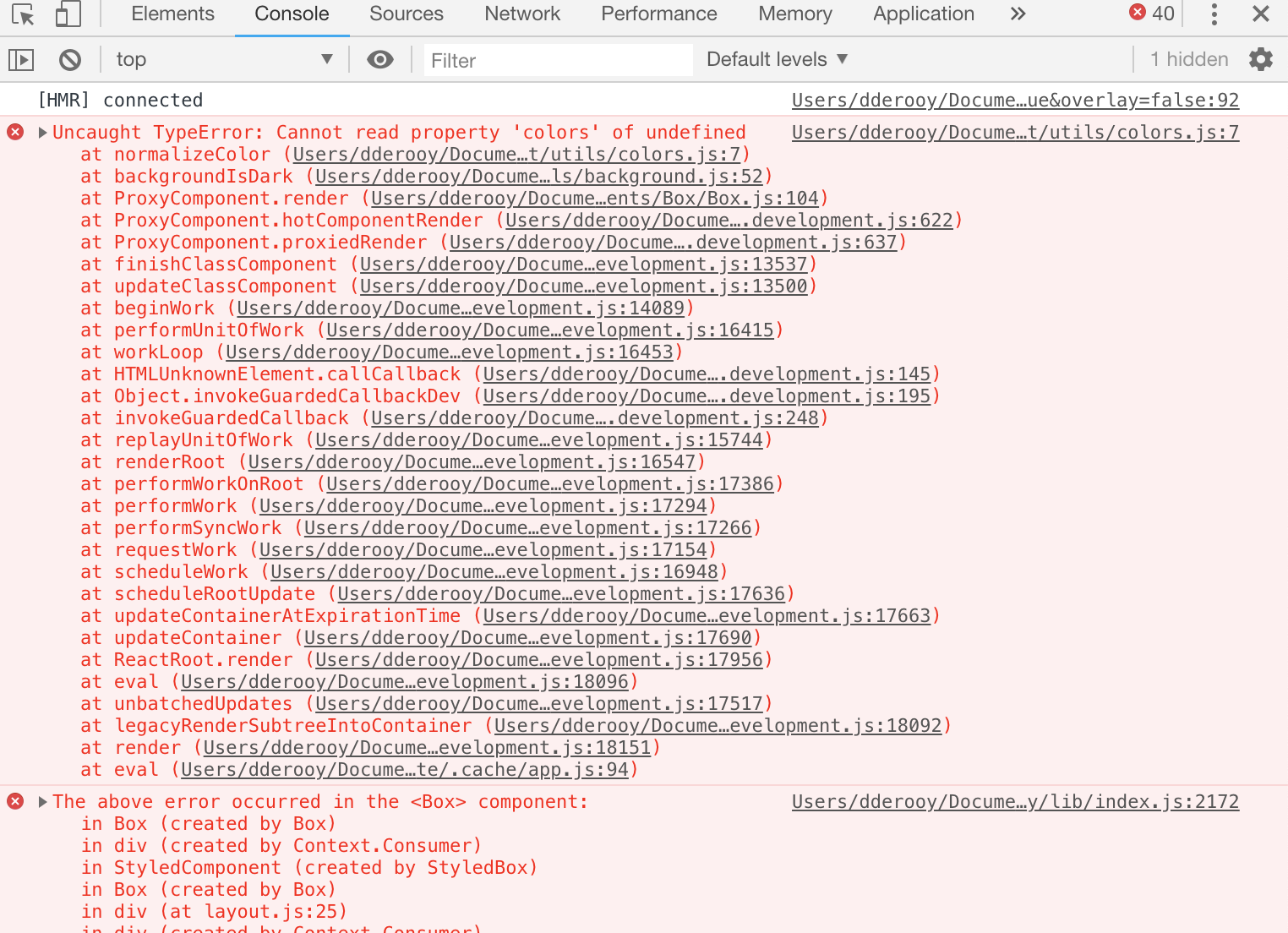1288x933 pixels.
Task: Open scheduleWork js:16948 link
Action: tap(494, 571)
